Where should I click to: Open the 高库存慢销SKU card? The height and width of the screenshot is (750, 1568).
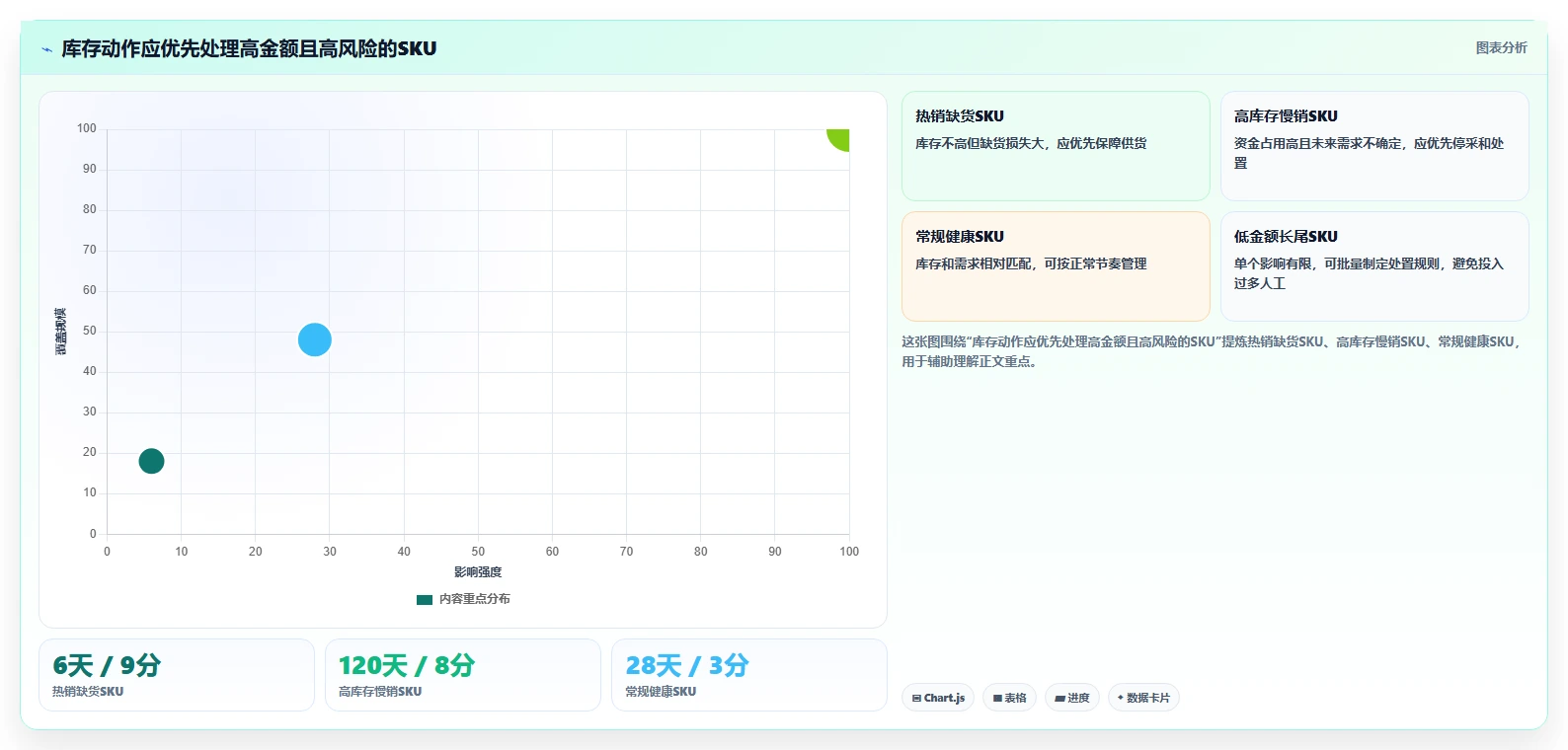1374,146
